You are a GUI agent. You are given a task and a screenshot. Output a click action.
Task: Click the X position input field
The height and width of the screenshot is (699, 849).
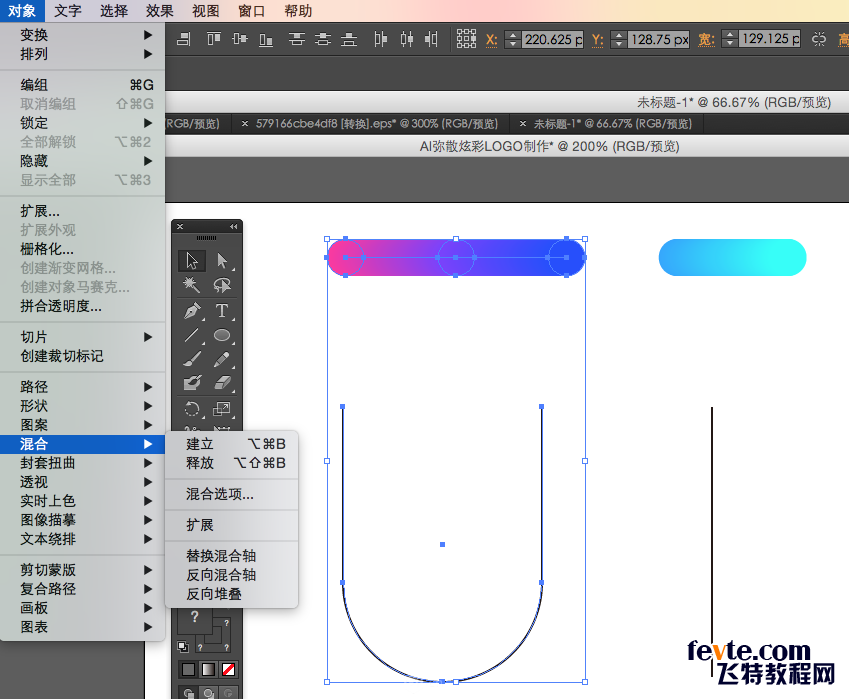click(x=551, y=40)
